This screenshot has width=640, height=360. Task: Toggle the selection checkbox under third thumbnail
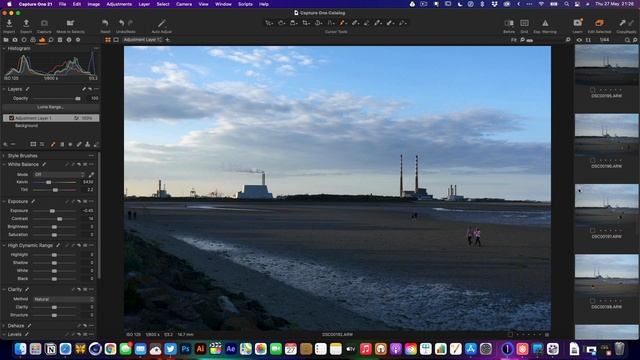[x=593, y=231]
